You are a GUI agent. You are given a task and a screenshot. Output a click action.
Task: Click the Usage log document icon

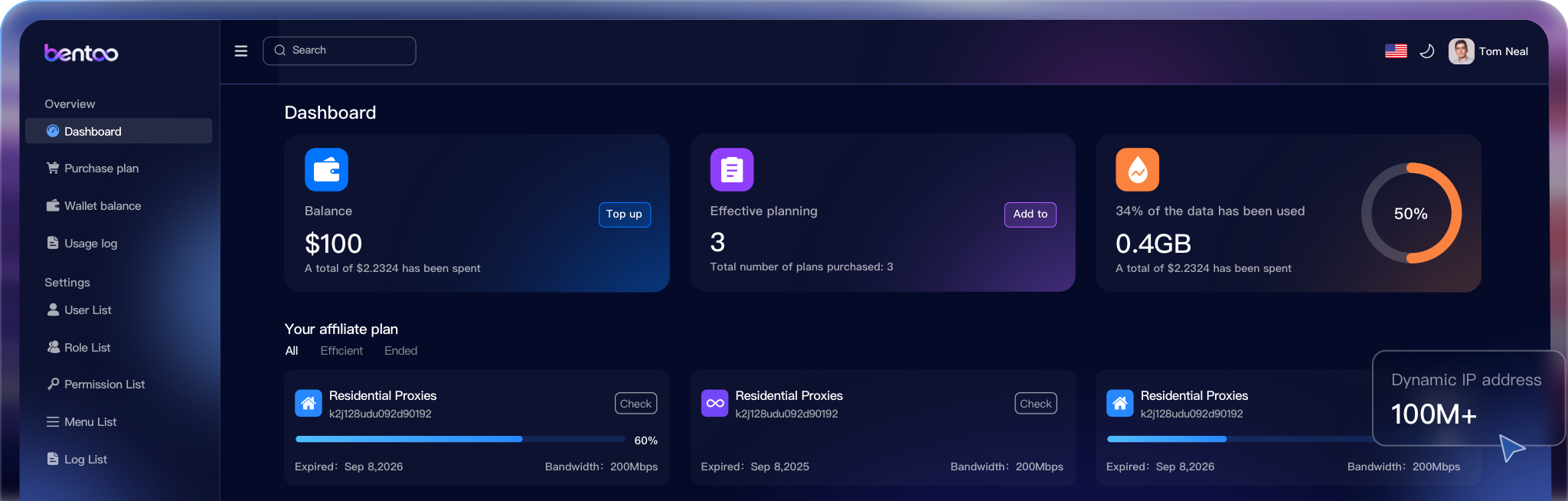pyautogui.click(x=53, y=243)
